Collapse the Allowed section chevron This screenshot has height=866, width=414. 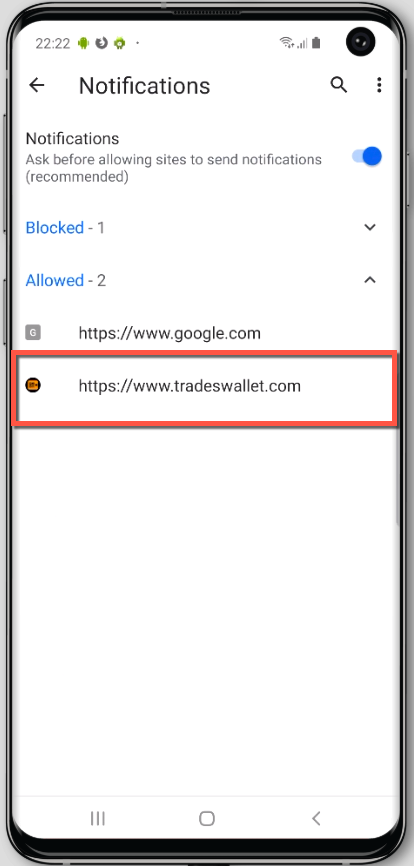coord(370,280)
